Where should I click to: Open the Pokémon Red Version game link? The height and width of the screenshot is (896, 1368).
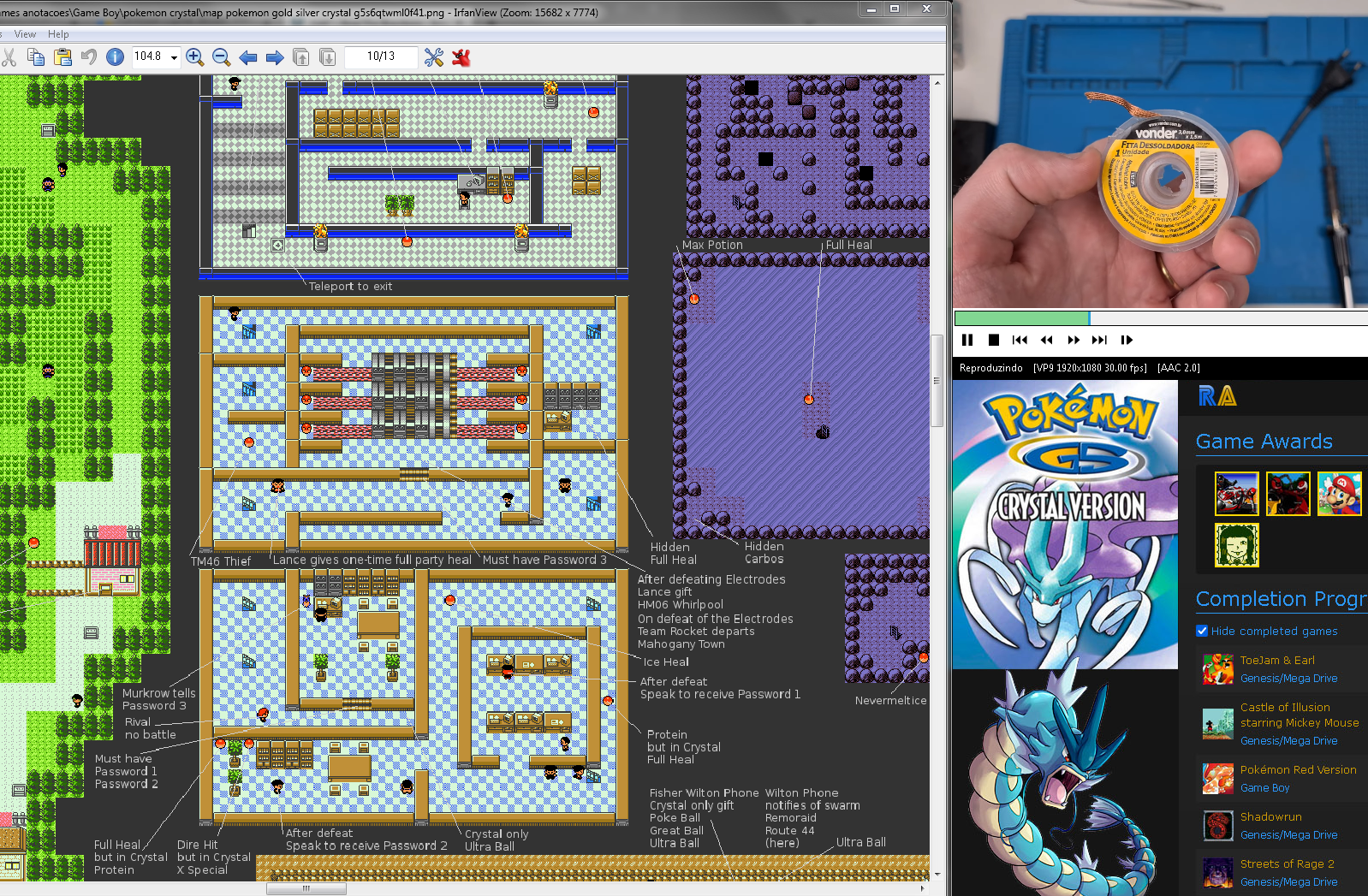click(x=1299, y=769)
